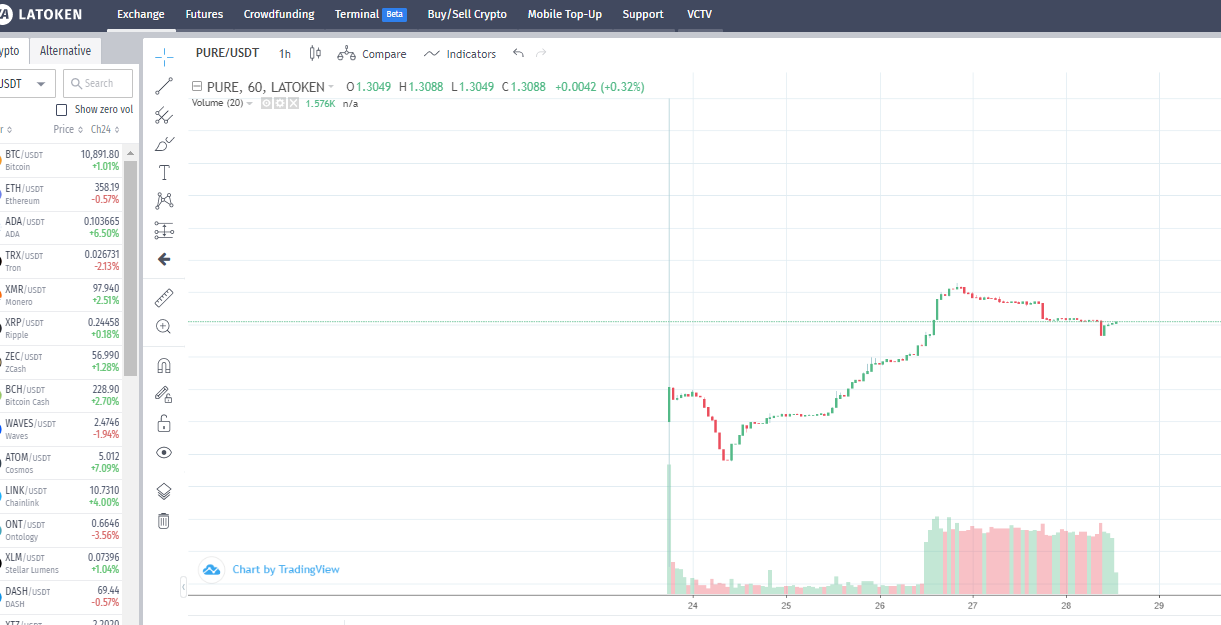Screen dimensions: 1221x625
Task: Click the undo arrow
Action: [518, 53]
